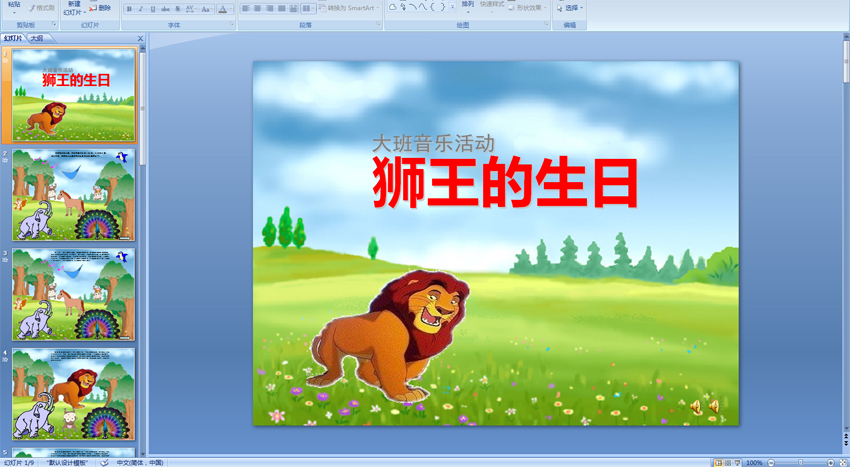
Task: Select slide 1 thumbnail with lion title
Action: [74, 95]
